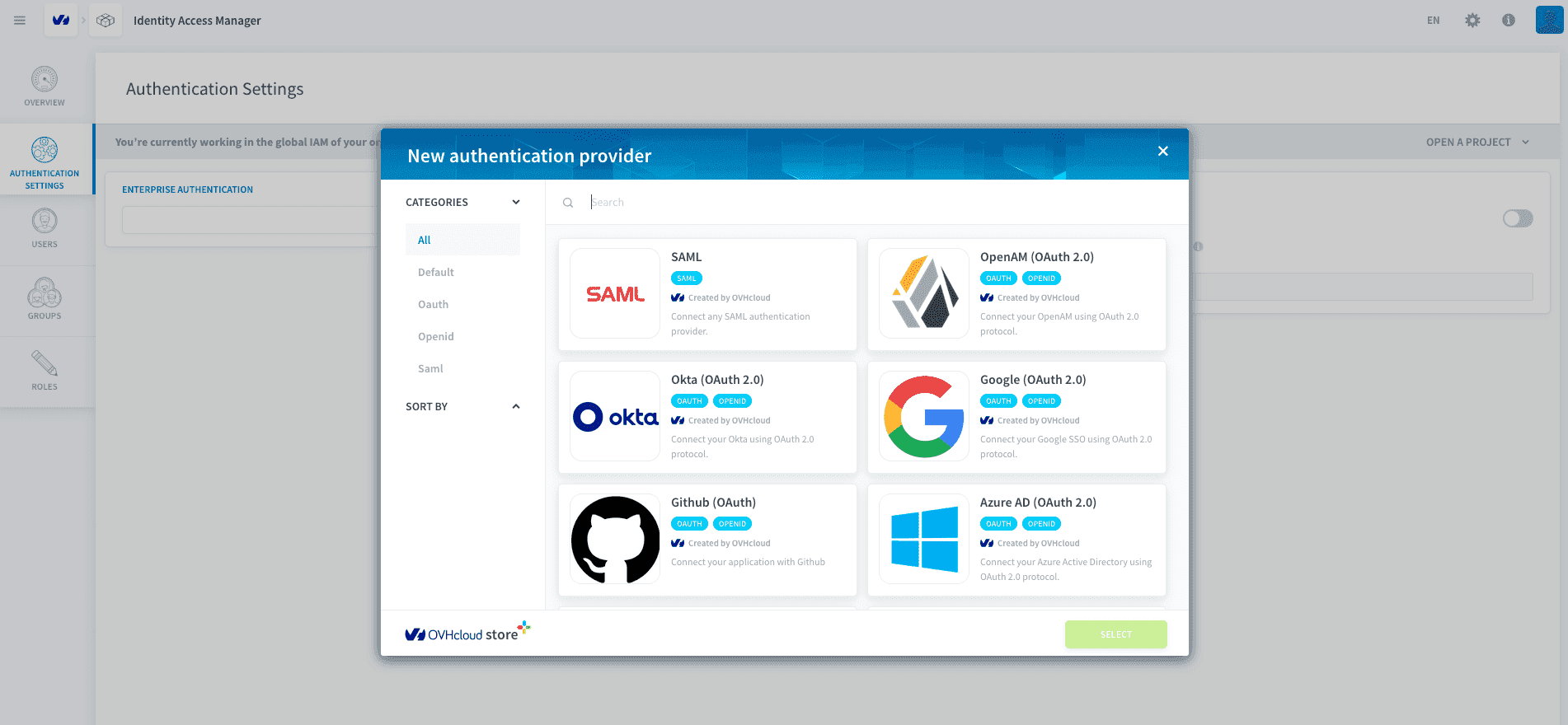Click 'Created by OVHcloud' on the SAML card
1568x725 pixels.
coord(729,298)
